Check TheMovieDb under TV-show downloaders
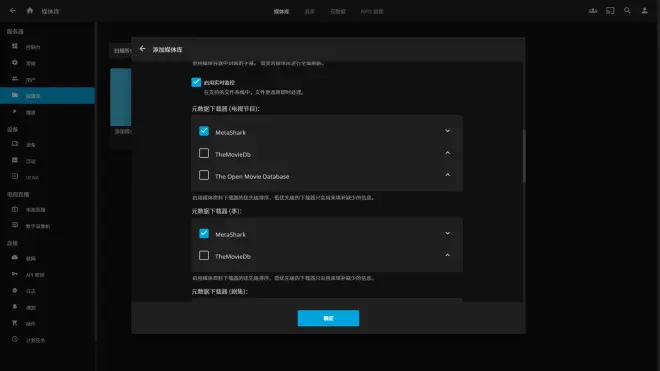Image resolution: width=660 pixels, height=371 pixels. coord(204,153)
